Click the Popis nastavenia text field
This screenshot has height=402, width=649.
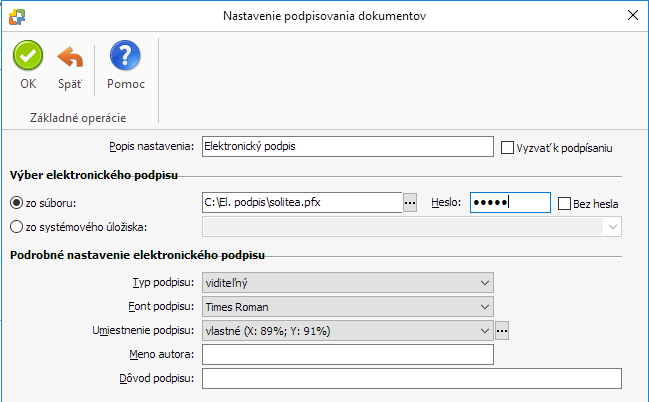point(348,147)
